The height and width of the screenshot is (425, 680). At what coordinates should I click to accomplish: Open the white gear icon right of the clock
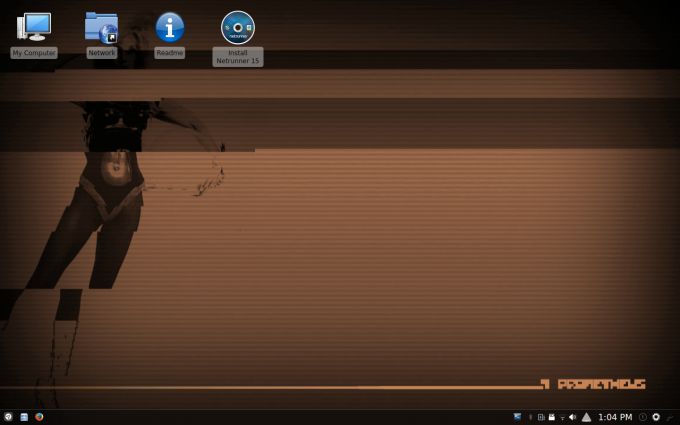point(656,417)
